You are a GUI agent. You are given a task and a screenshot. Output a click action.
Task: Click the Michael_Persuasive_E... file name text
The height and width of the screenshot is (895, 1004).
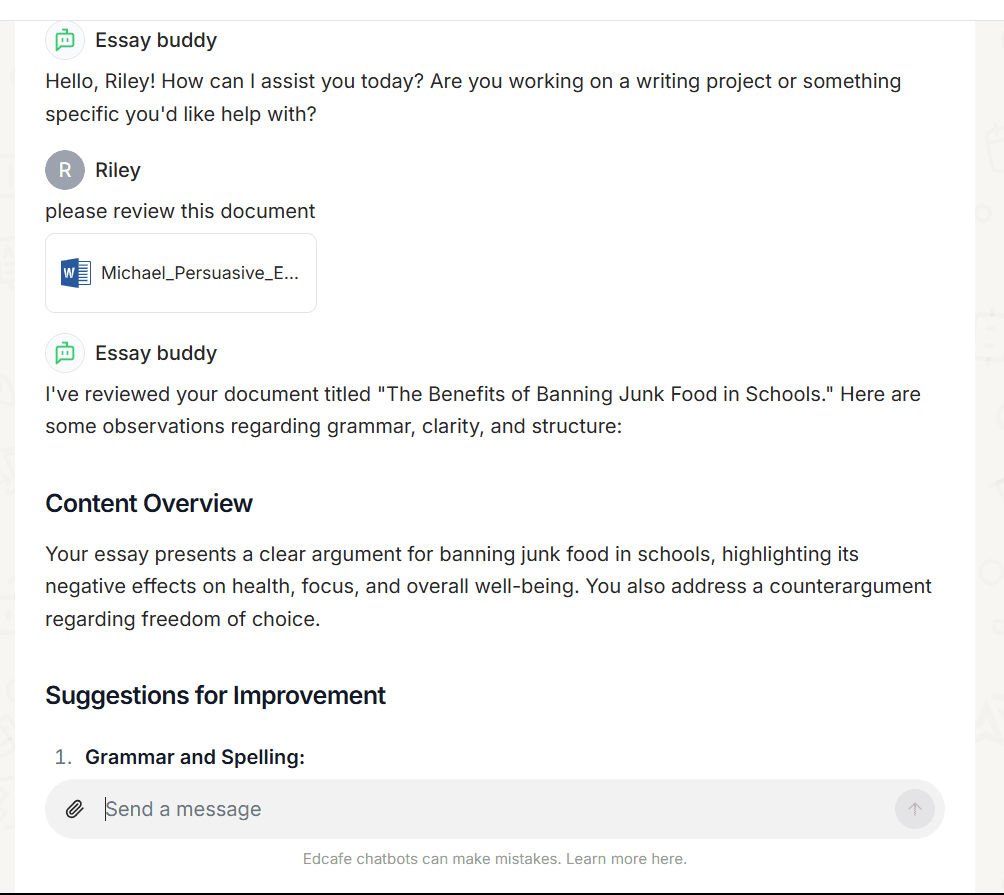coord(200,273)
